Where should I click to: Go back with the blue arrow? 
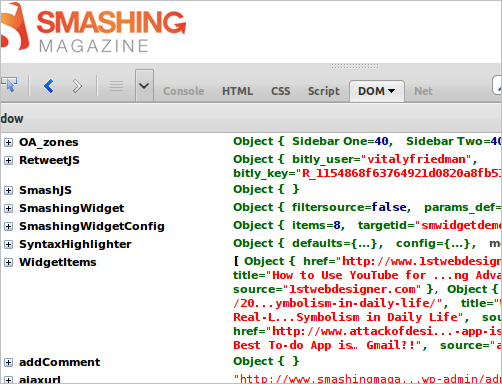click(x=49, y=86)
